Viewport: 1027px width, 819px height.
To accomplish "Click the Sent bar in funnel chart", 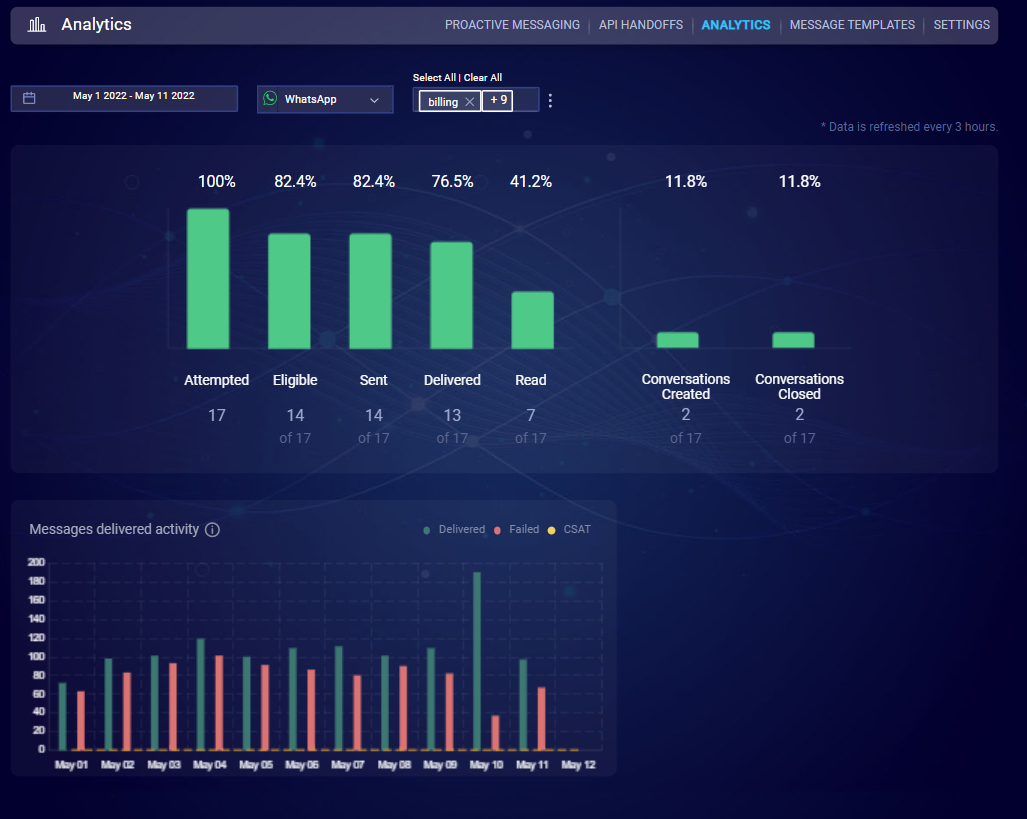I will (371, 292).
